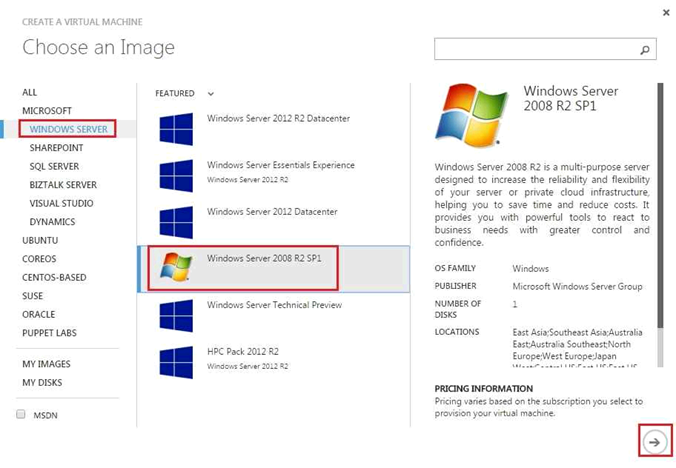Show SUSE images
This screenshot has height=468, width=676.
33,296
